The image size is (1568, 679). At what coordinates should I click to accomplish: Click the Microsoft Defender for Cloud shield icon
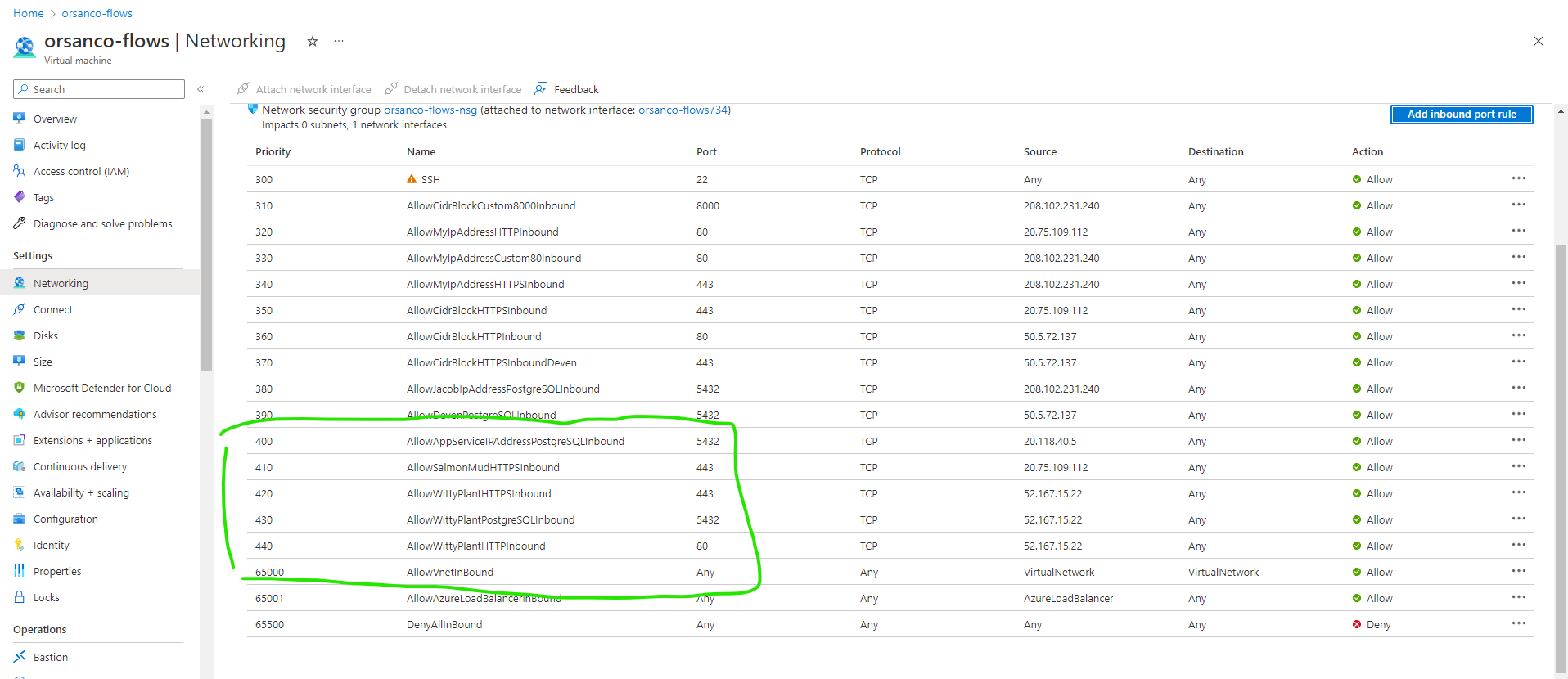click(x=20, y=388)
